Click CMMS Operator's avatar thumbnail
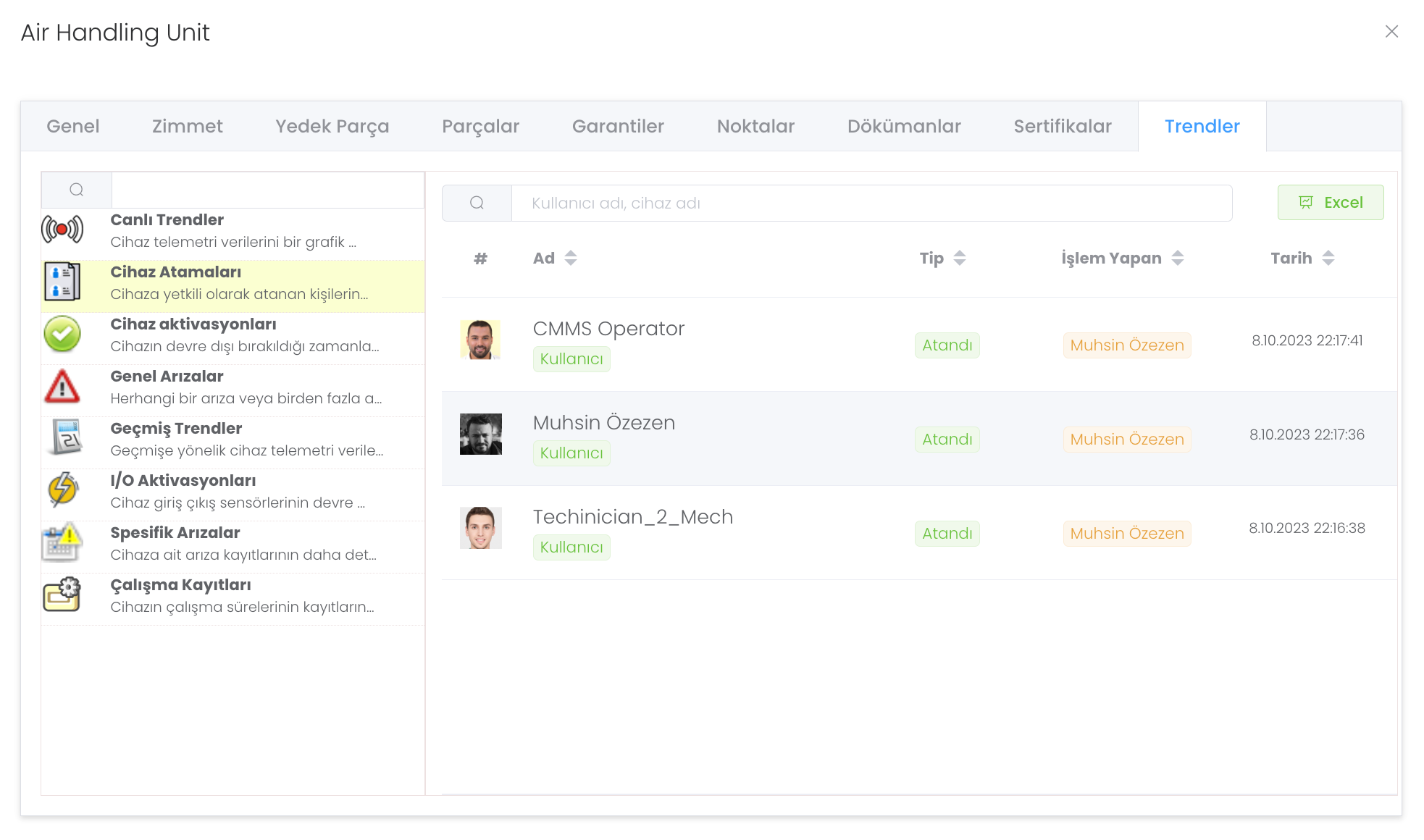The image size is (1424, 840). click(480, 340)
